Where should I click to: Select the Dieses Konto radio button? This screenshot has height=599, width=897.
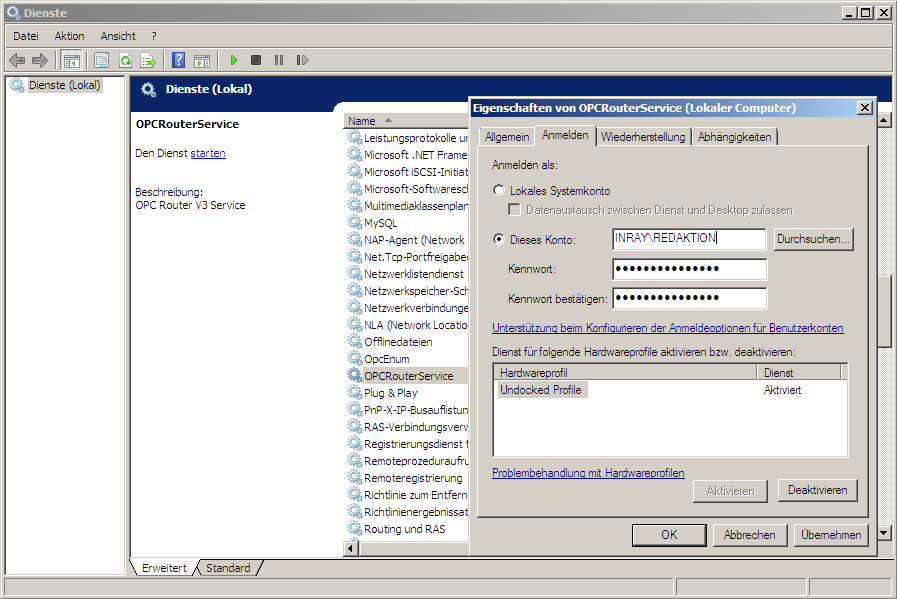pyautogui.click(x=497, y=239)
